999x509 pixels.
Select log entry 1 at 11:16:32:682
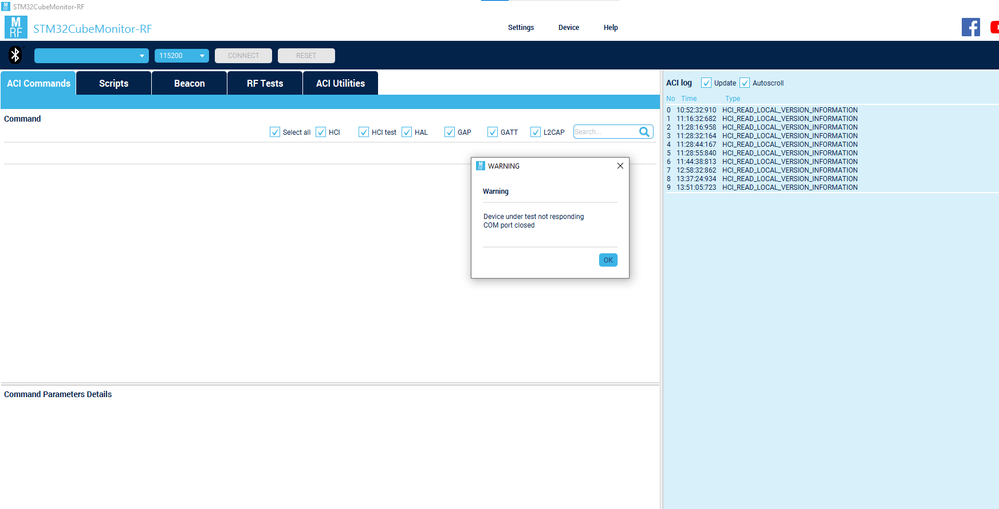coord(762,118)
